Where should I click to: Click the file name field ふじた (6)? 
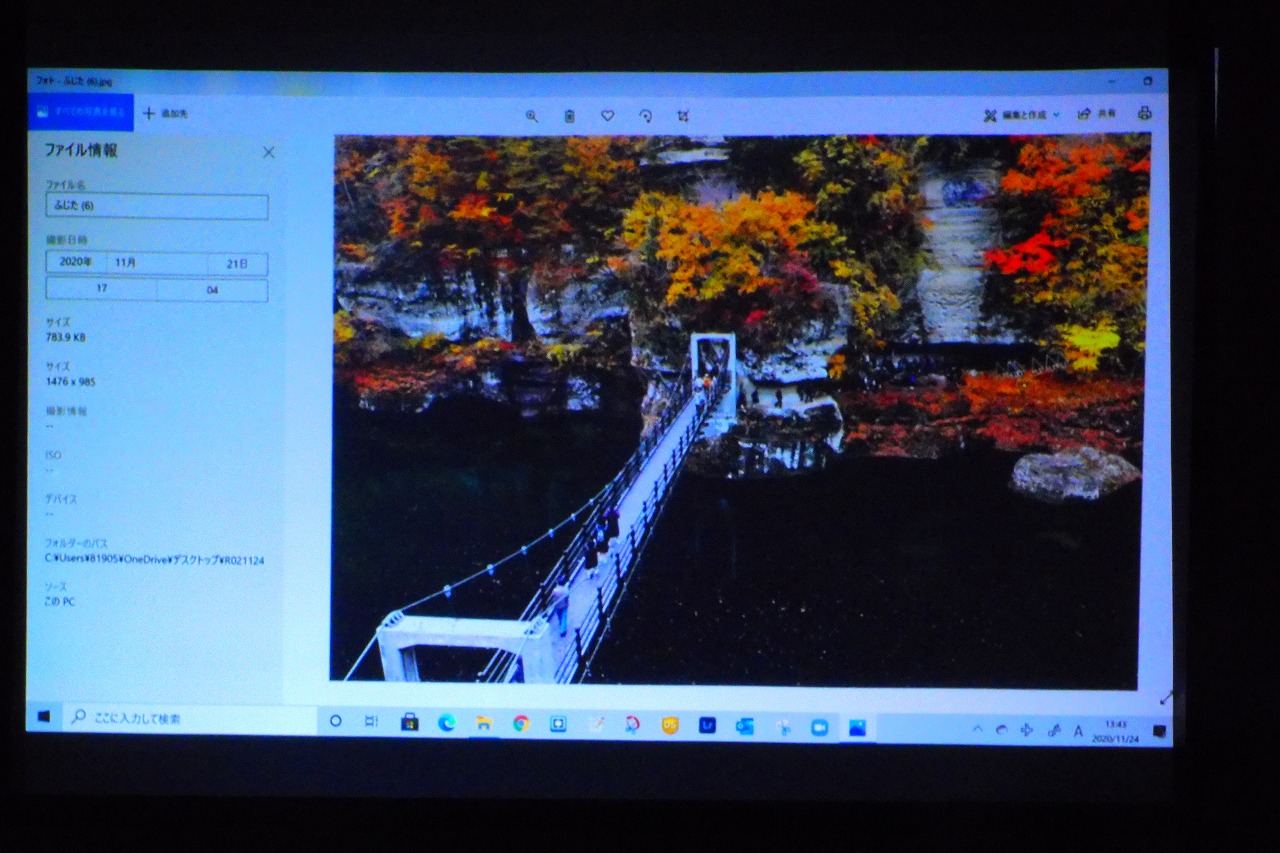coord(156,207)
